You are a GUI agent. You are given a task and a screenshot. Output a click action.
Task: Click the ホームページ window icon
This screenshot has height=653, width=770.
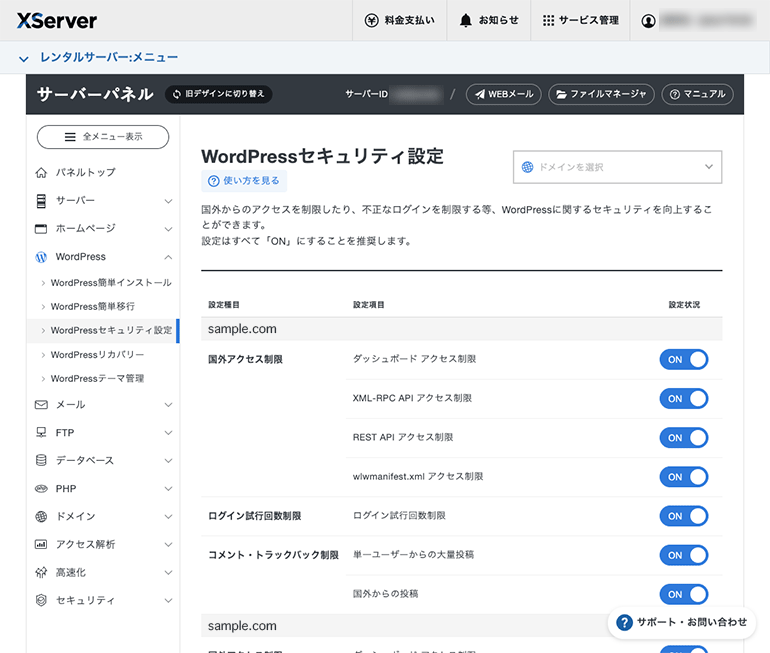pyautogui.click(x=41, y=229)
